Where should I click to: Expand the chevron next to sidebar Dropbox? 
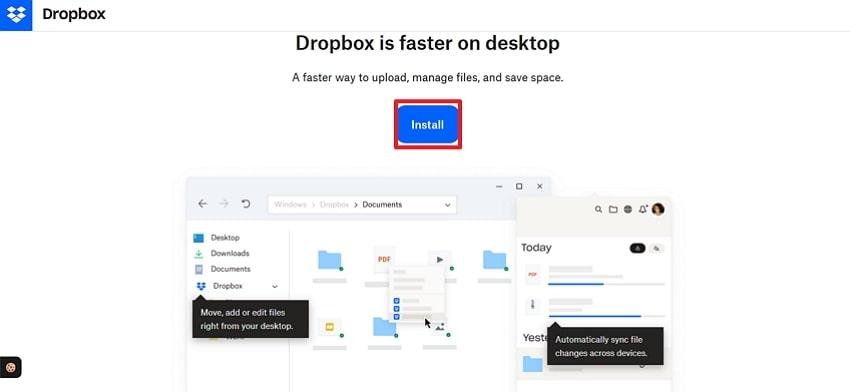274,286
